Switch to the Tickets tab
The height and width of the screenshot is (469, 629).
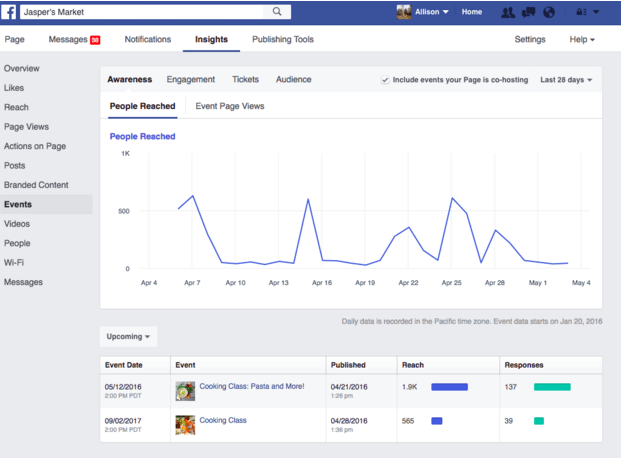coord(246,79)
